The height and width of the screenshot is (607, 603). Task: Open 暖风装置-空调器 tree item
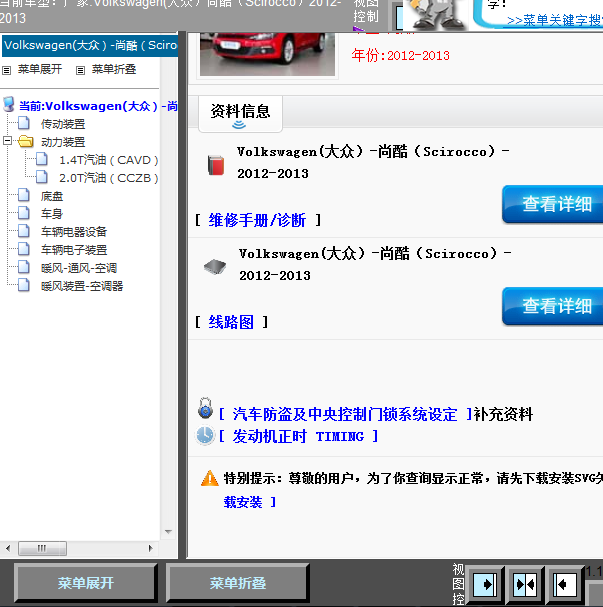(82, 286)
